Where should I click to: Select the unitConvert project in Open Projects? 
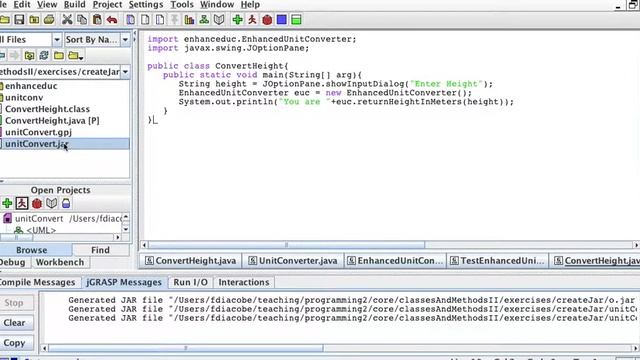(x=39, y=219)
